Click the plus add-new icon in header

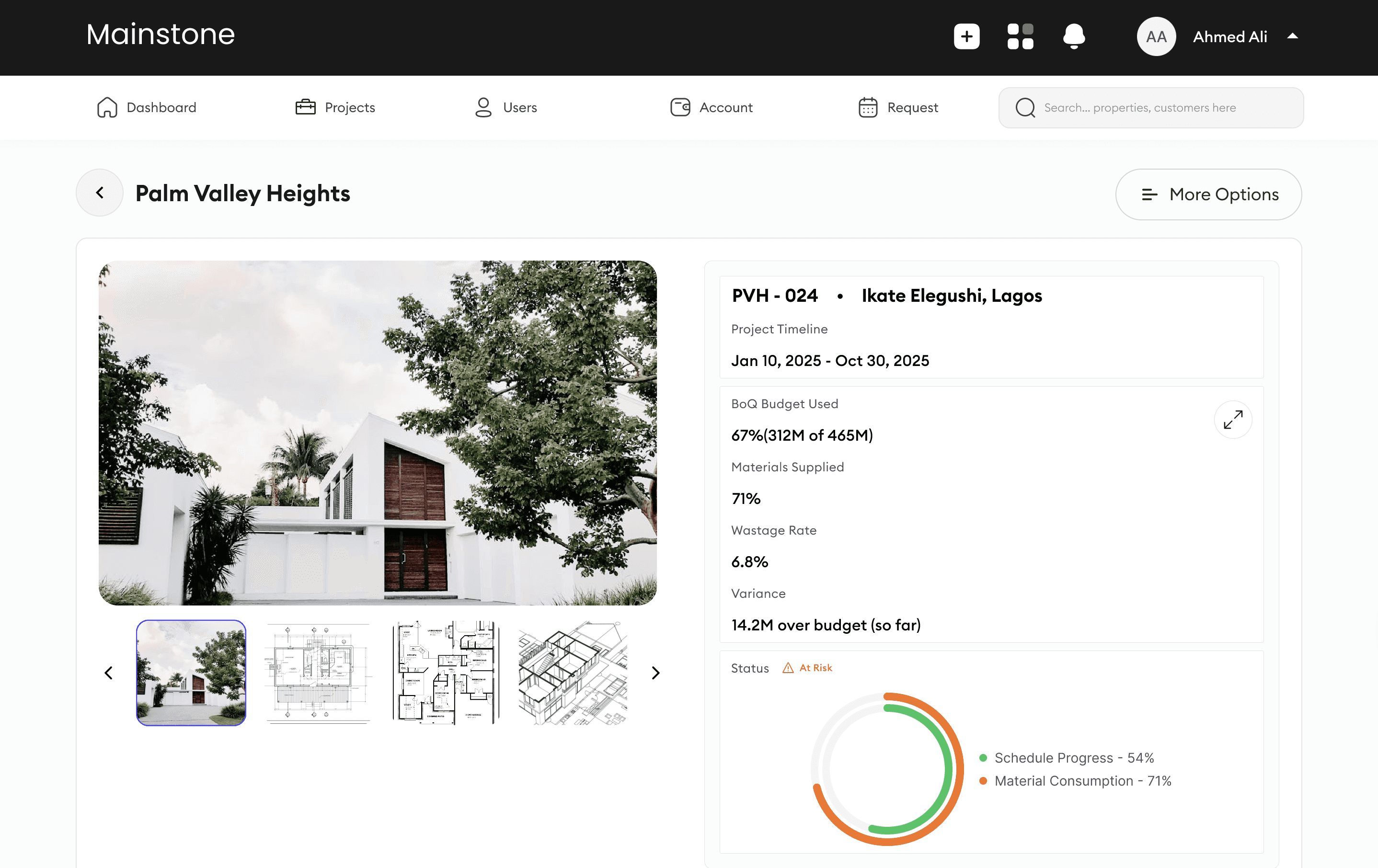[x=966, y=36]
